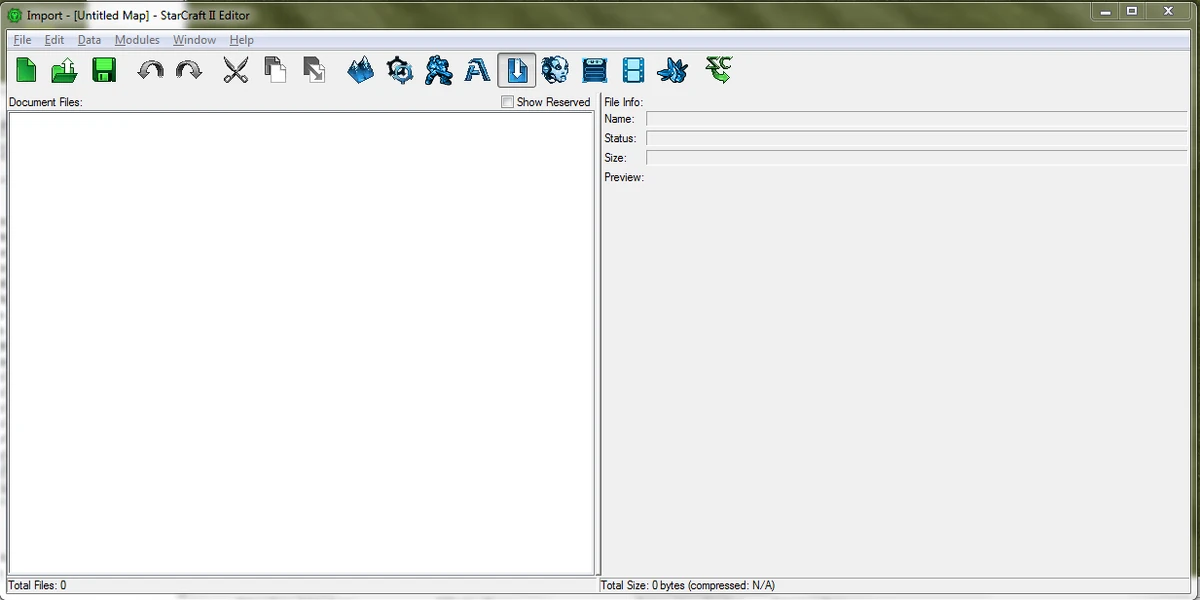
Task: Open the Modules menu
Action: (x=137, y=40)
